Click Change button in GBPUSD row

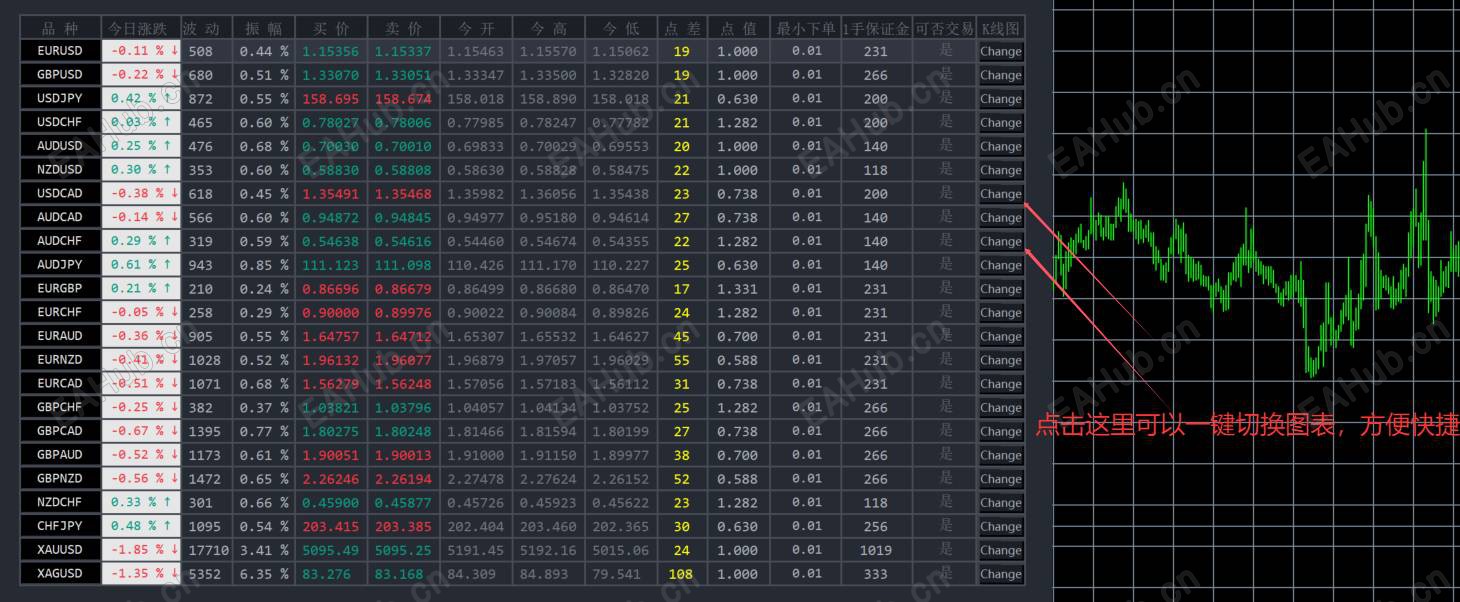1000,75
